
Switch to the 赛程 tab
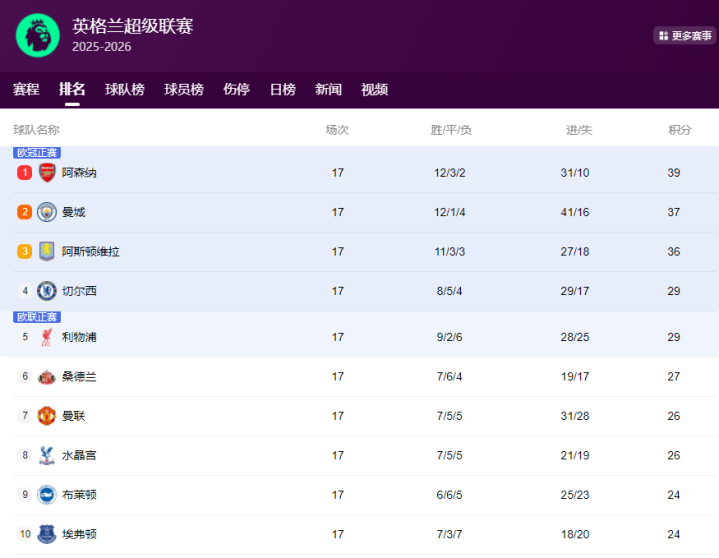point(26,89)
